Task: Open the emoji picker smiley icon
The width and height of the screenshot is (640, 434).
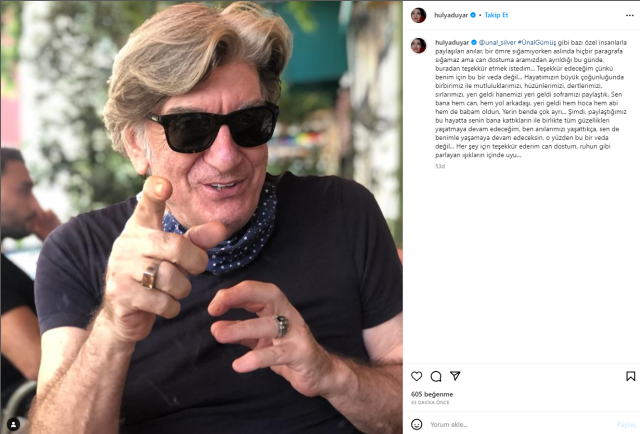Action: tap(416, 424)
